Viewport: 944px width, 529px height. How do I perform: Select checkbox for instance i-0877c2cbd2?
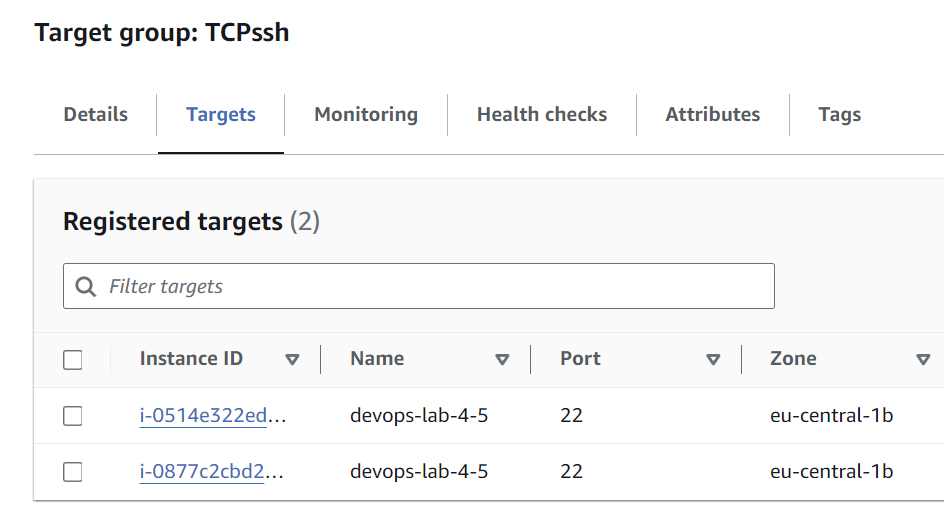tap(73, 472)
